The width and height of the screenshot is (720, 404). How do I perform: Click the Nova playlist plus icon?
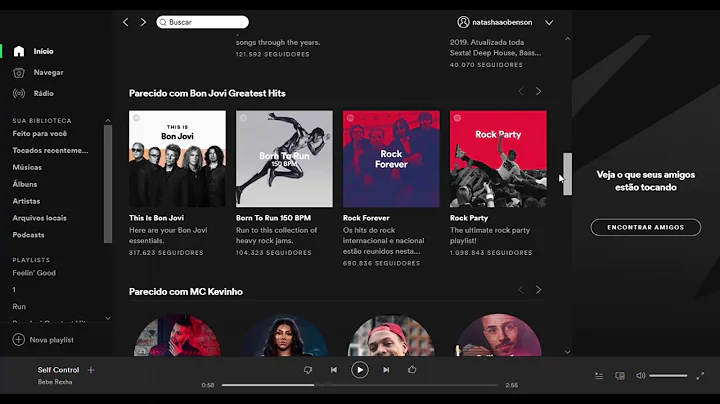tap(18, 340)
